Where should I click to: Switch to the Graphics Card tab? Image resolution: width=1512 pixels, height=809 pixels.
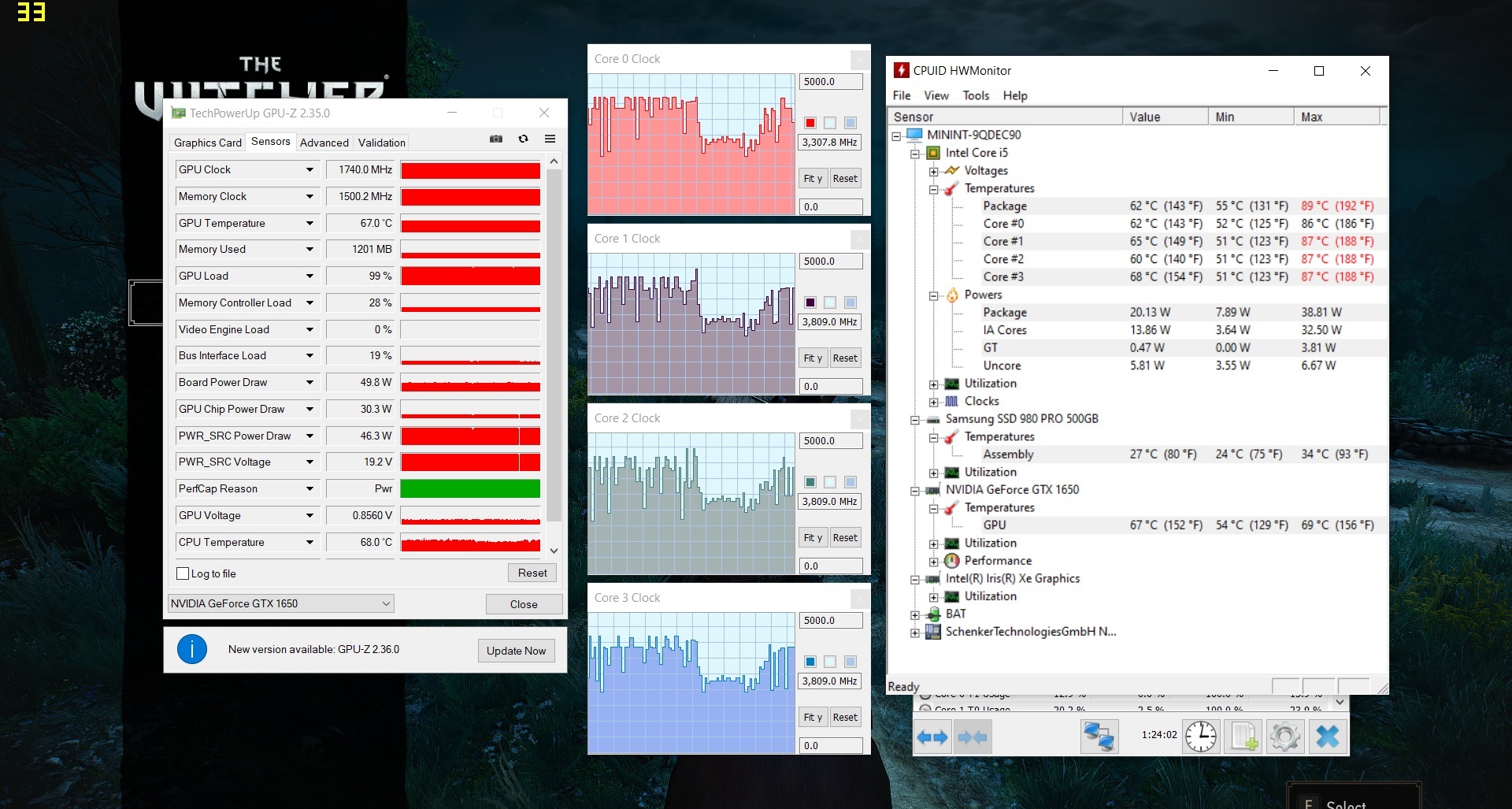point(208,143)
